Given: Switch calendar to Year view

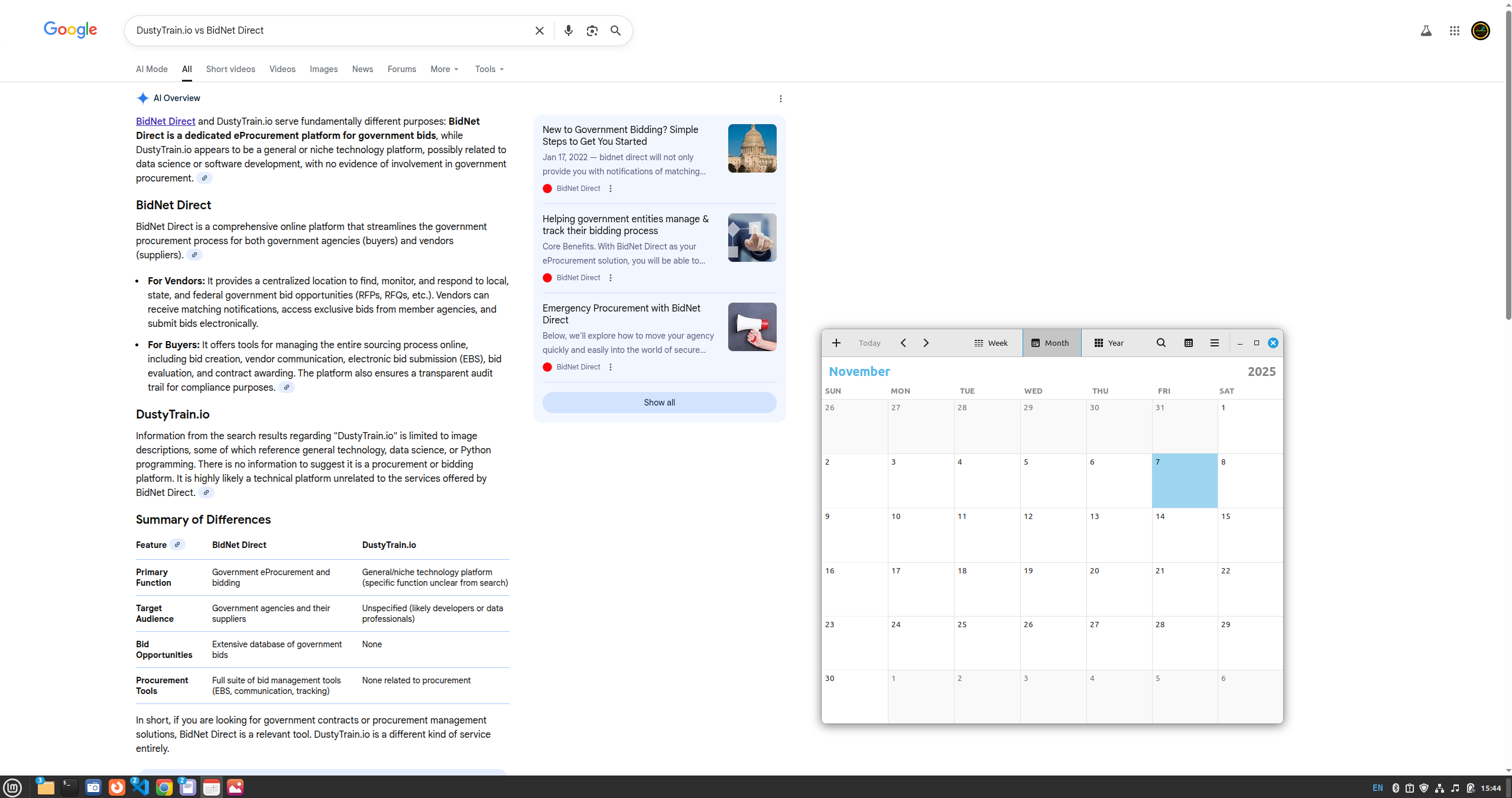Looking at the screenshot, I should click(1109, 343).
